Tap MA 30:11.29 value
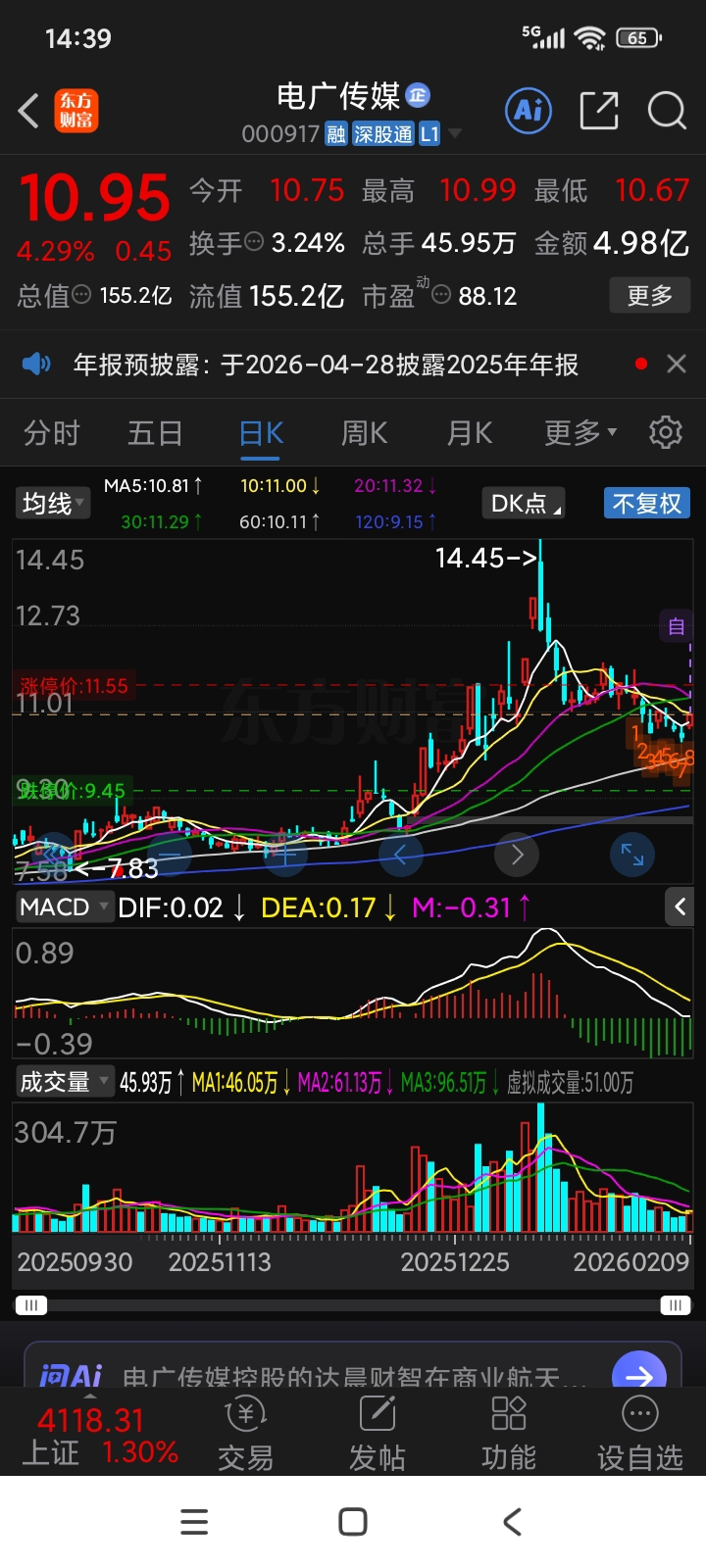Viewport: 706px width, 1568px height. [162, 522]
